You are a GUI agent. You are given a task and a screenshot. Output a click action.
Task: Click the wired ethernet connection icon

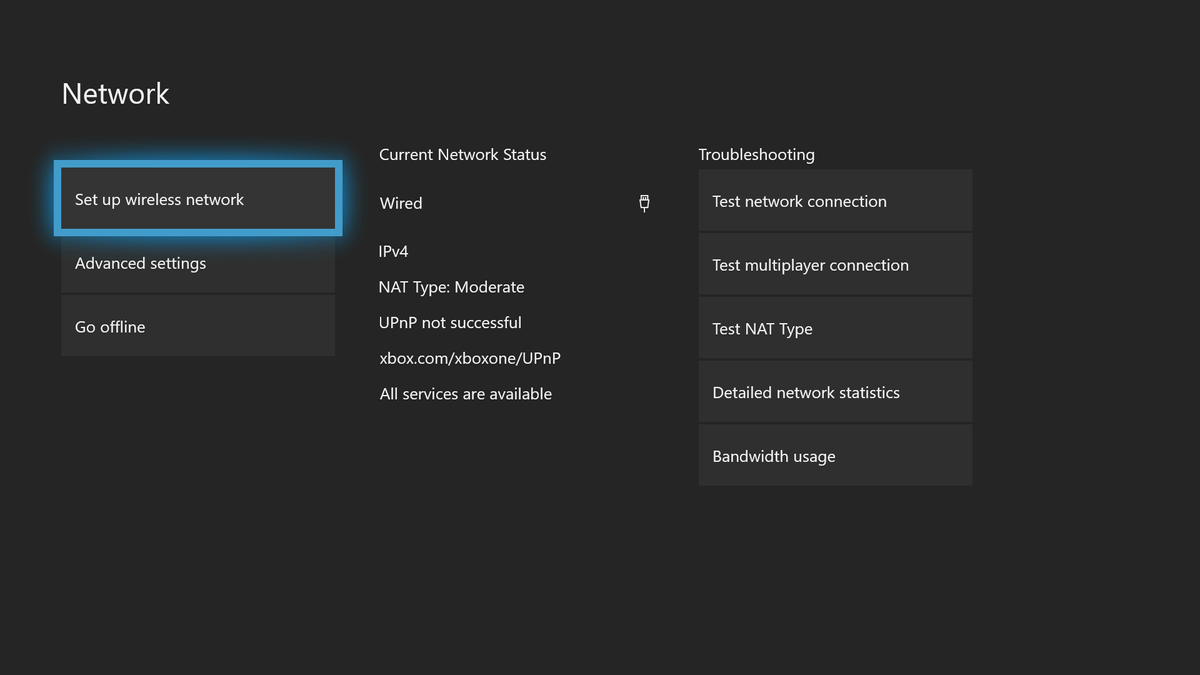[x=644, y=203]
